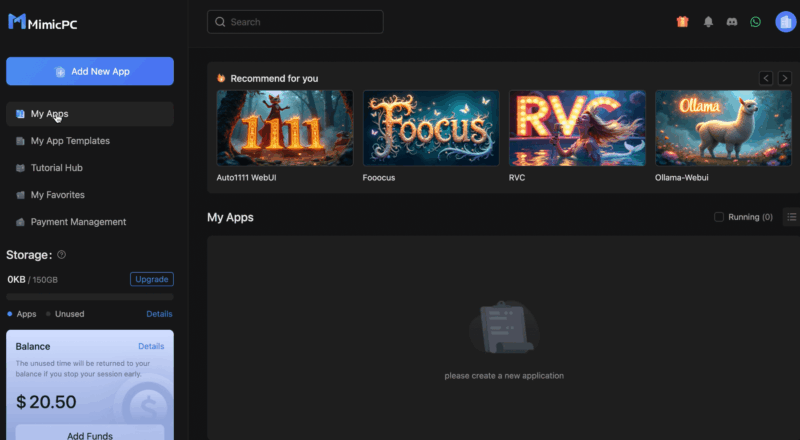The width and height of the screenshot is (800, 440).
Task: Click the Add Funds button
Action: coord(90,434)
